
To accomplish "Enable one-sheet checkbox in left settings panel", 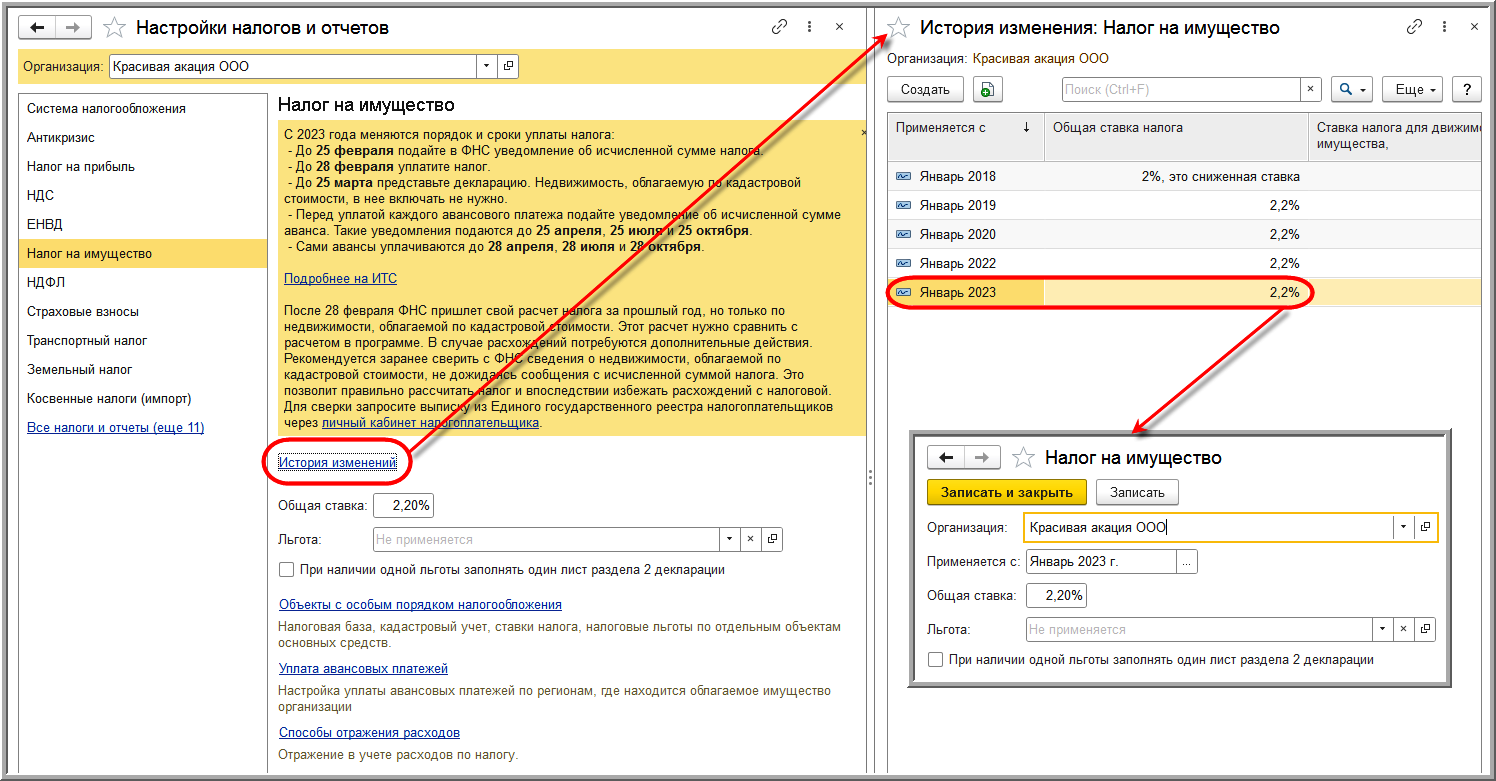I will 287,570.
